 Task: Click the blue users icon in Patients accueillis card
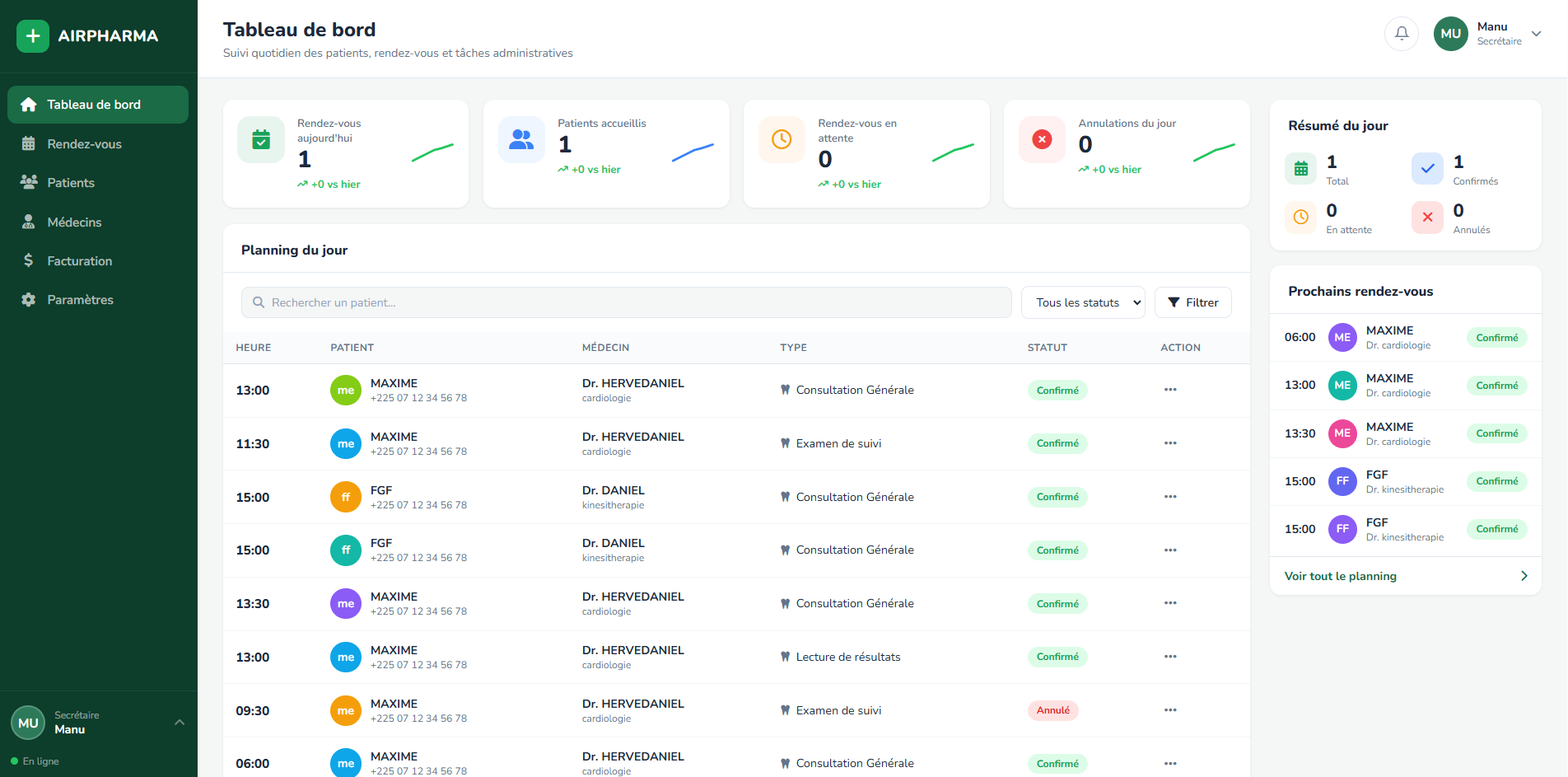coord(521,139)
